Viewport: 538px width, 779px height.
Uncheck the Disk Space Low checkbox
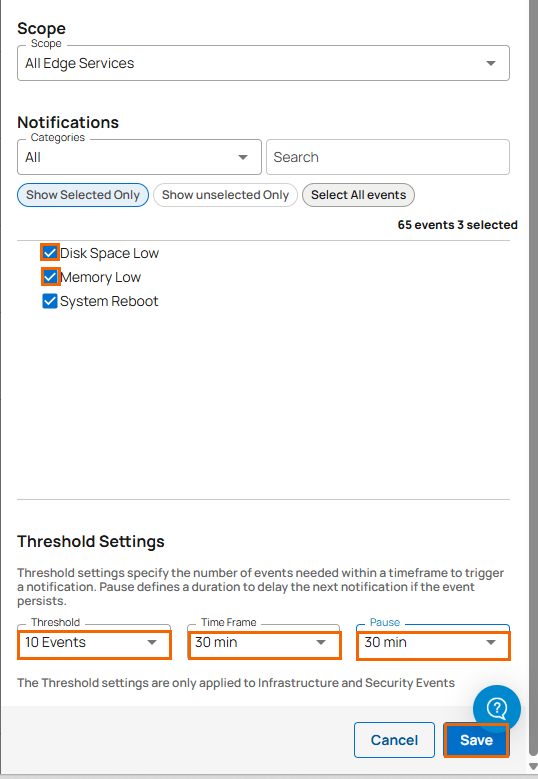pyautogui.click(x=50, y=252)
